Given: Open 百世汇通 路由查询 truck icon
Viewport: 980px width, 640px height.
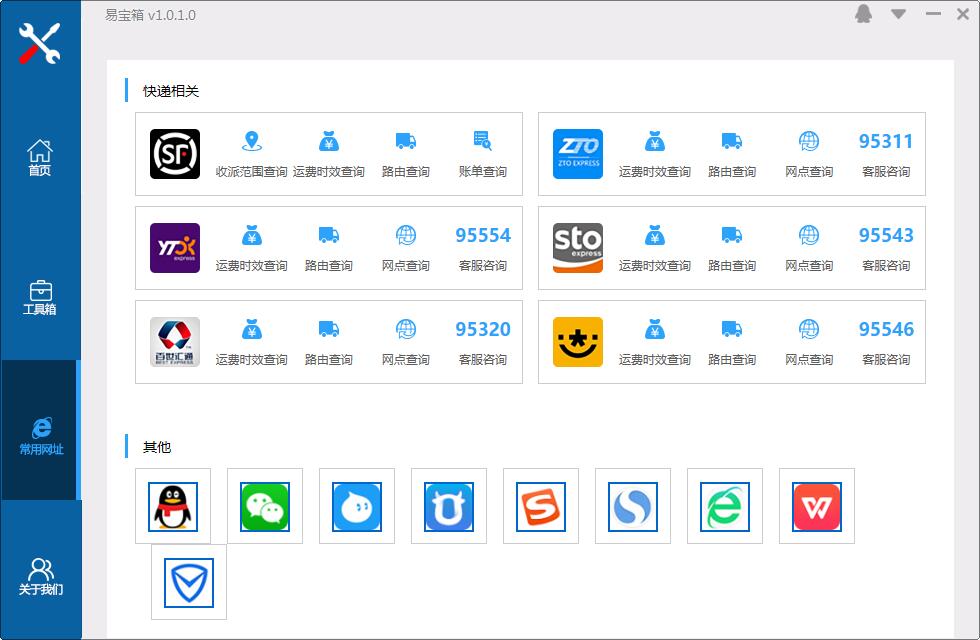Looking at the screenshot, I should point(329,329).
